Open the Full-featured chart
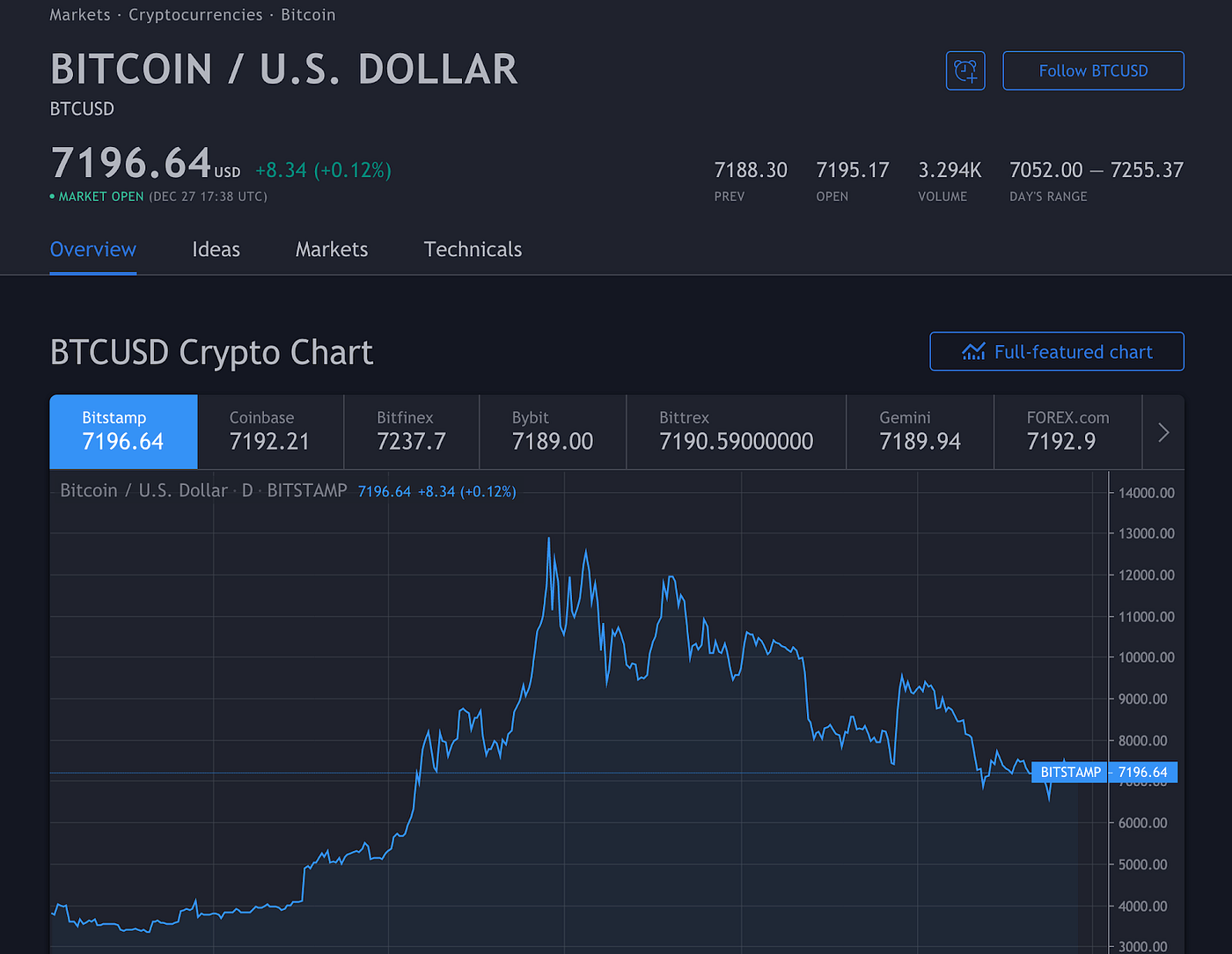1232x954 pixels. click(1056, 351)
